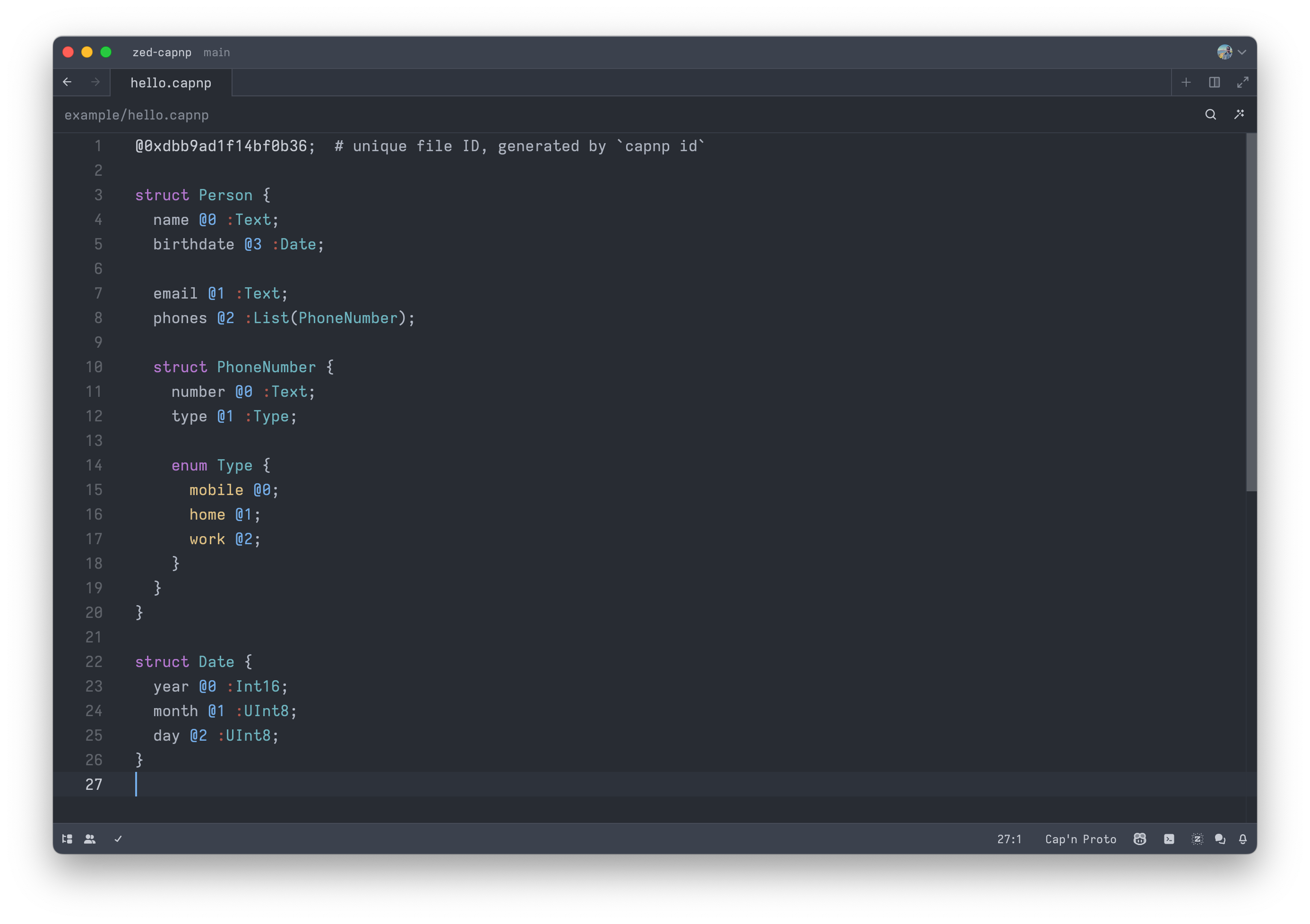Click 'month' field on line 24

(x=175, y=710)
